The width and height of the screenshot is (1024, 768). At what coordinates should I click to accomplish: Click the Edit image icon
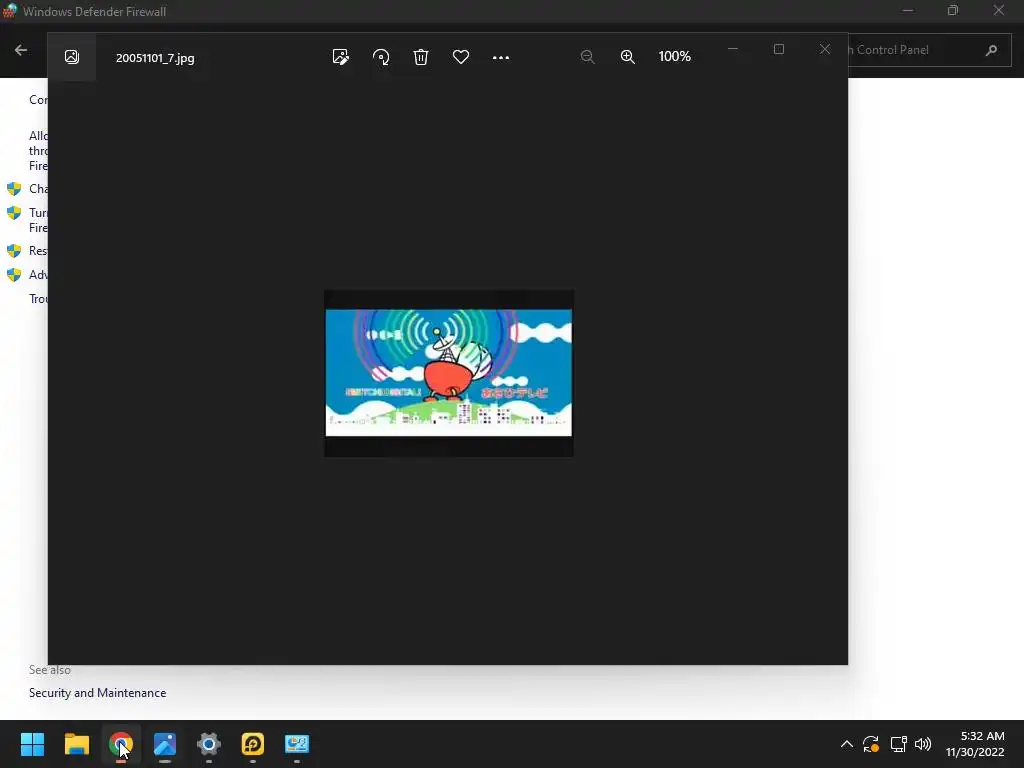340,57
